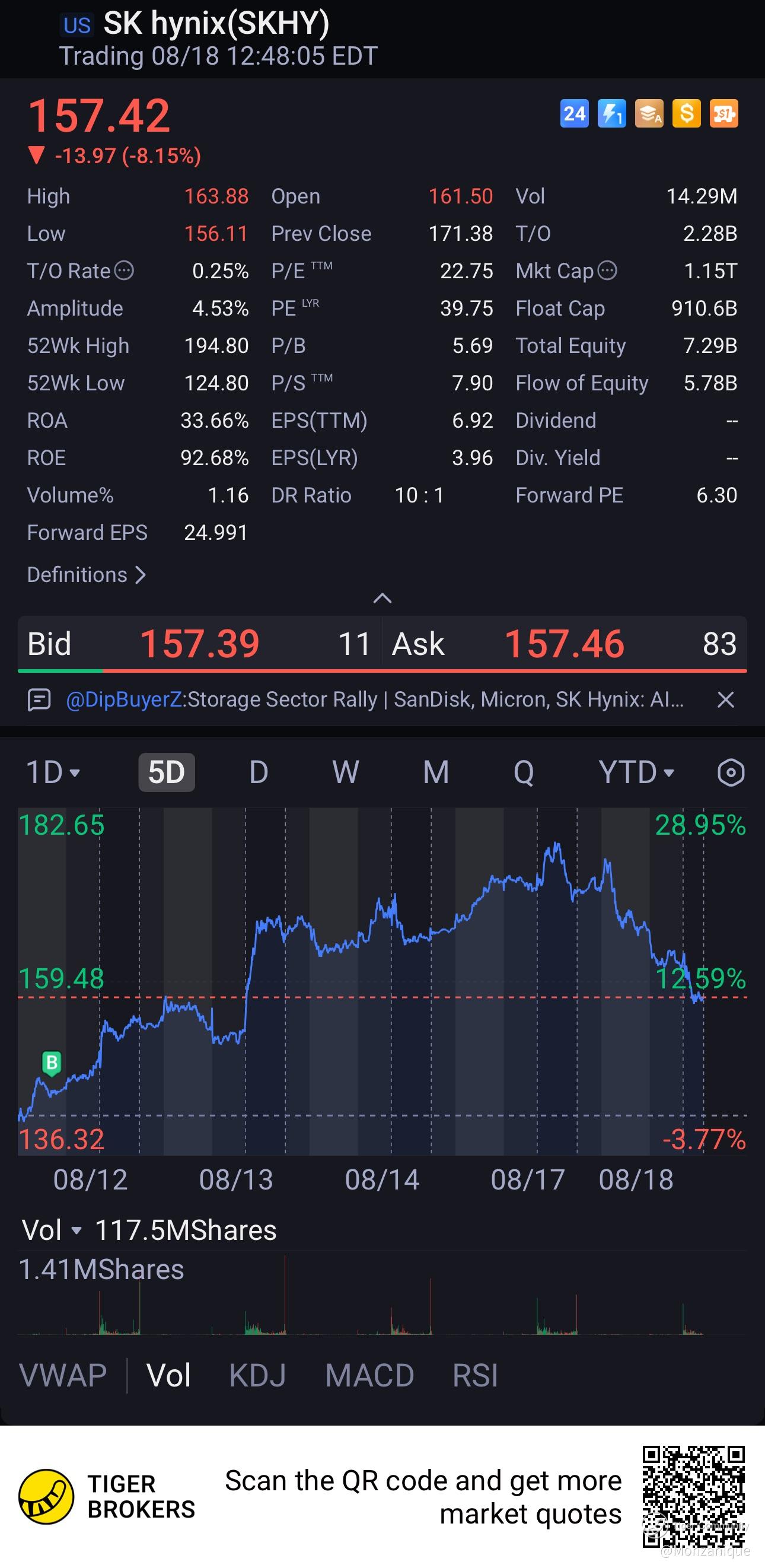This screenshot has height=1568, width=765.
Task: Tap the ROE value 92.68%
Action: [215, 458]
